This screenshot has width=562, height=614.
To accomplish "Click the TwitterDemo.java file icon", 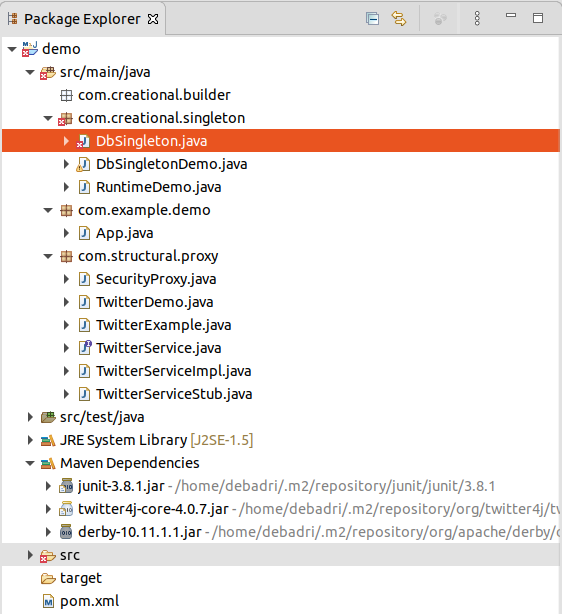I will 84,302.
